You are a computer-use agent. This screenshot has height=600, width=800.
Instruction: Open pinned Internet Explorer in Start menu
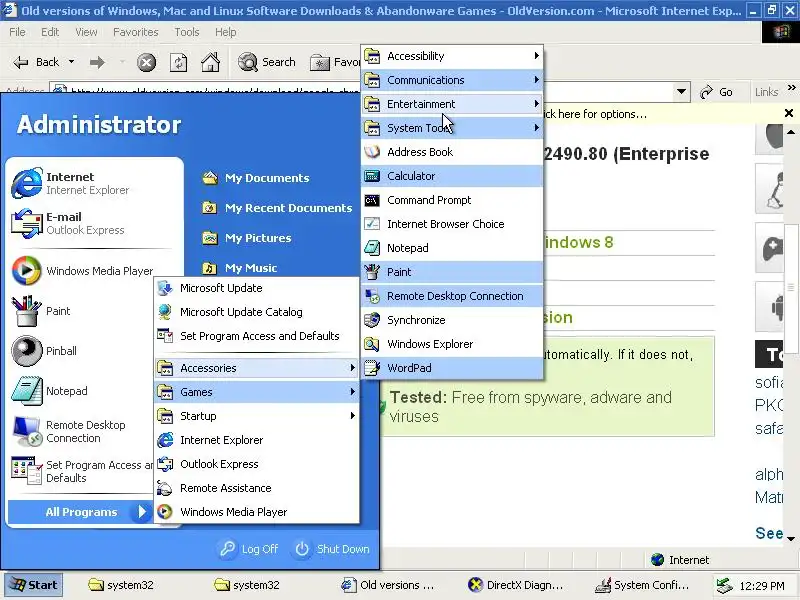(94, 183)
